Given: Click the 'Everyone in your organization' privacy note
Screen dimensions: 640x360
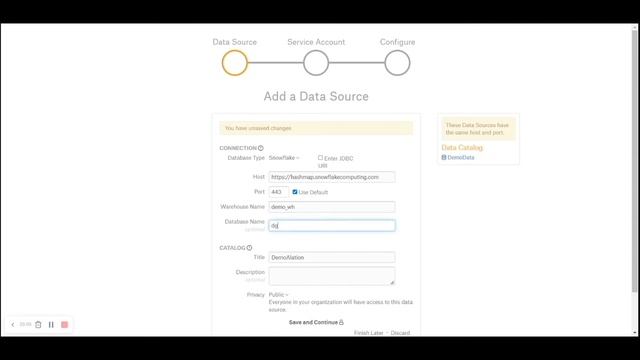Looking at the screenshot, I should (x=340, y=306).
